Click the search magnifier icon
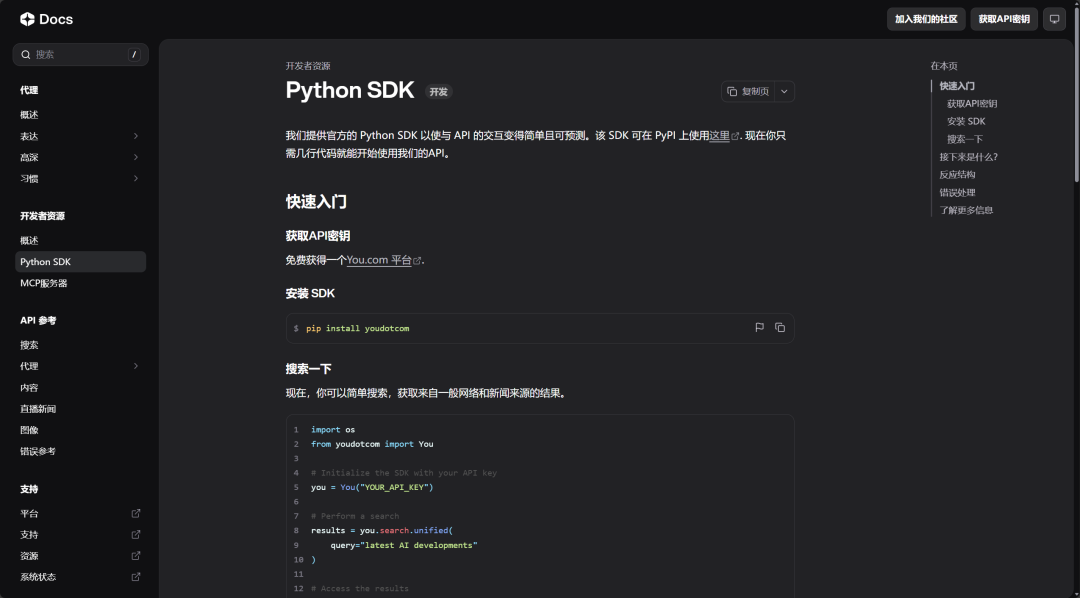The width and height of the screenshot is (1080, 598). [x=25, y=54]
